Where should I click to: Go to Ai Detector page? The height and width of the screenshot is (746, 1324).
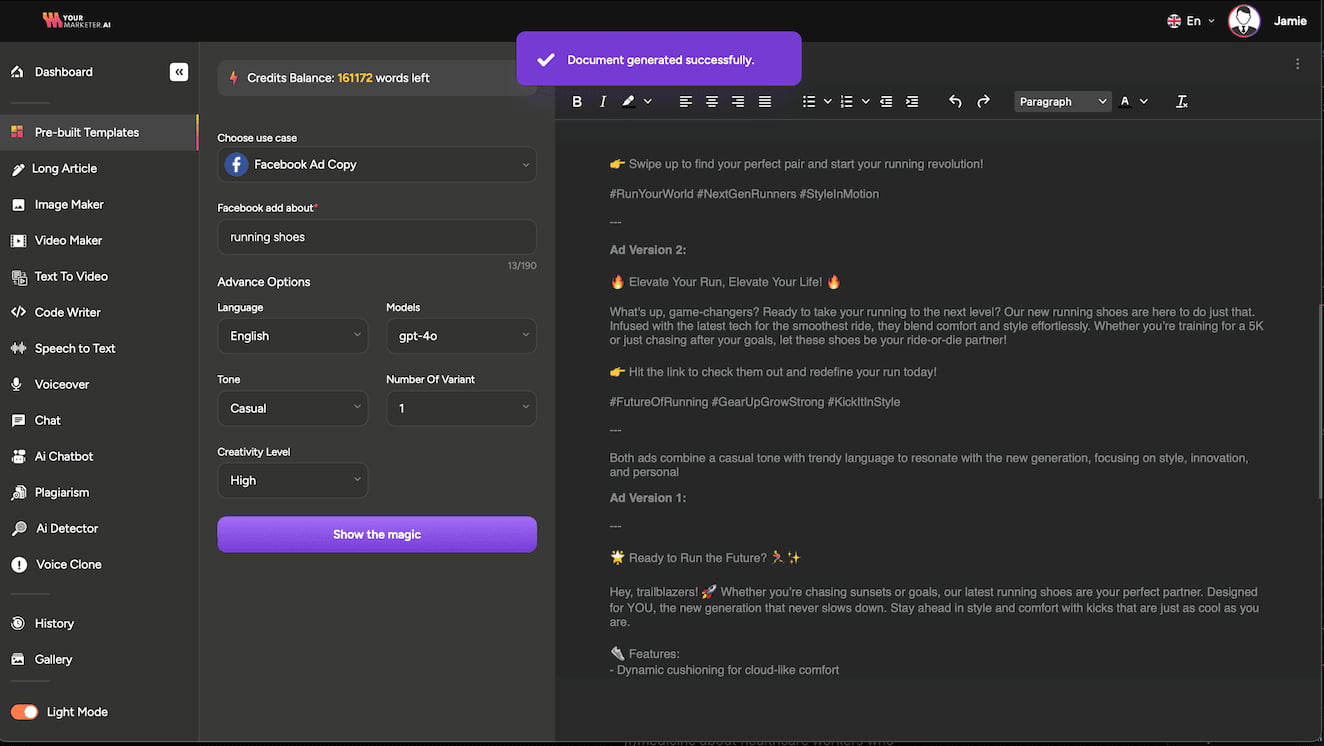[67, 528]
